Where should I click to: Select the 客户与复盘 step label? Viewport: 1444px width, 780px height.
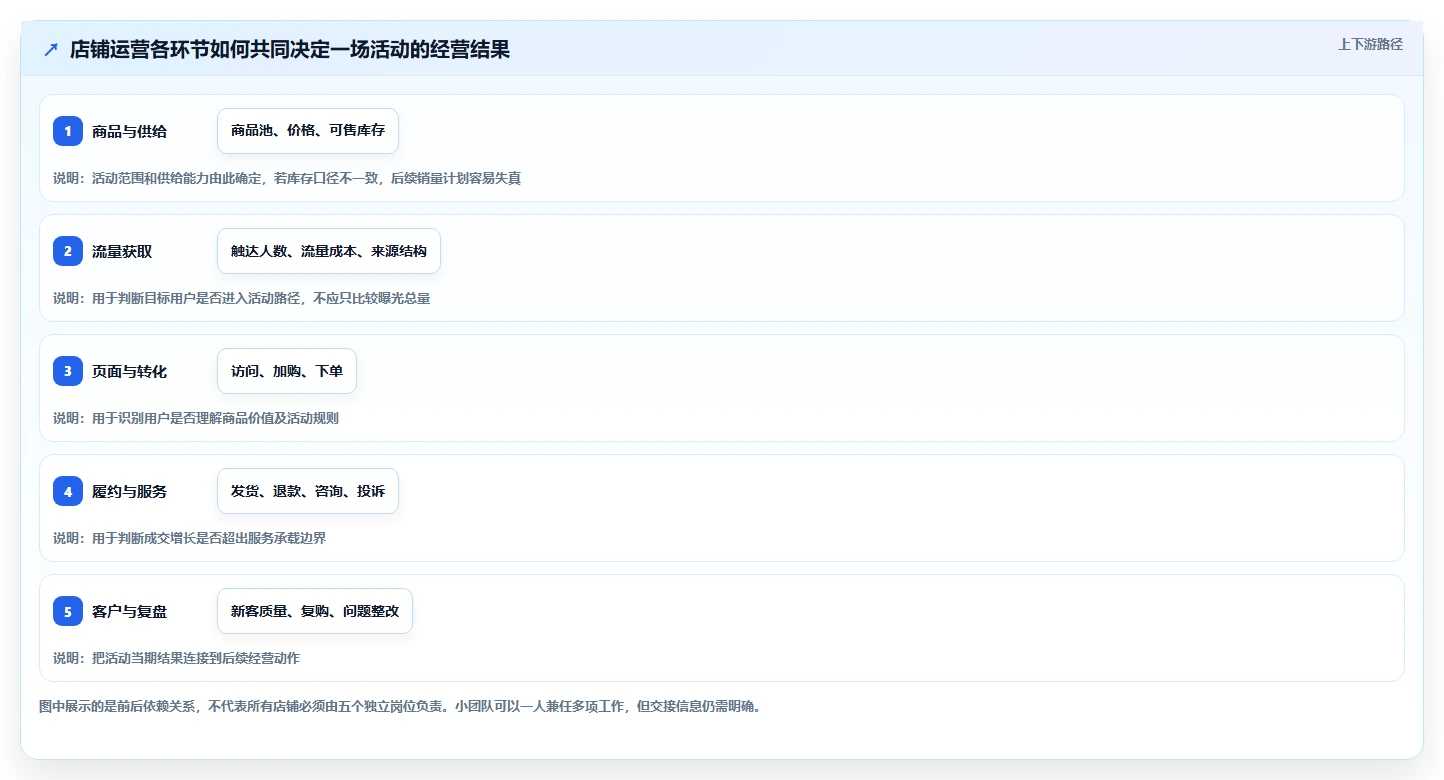129,611
